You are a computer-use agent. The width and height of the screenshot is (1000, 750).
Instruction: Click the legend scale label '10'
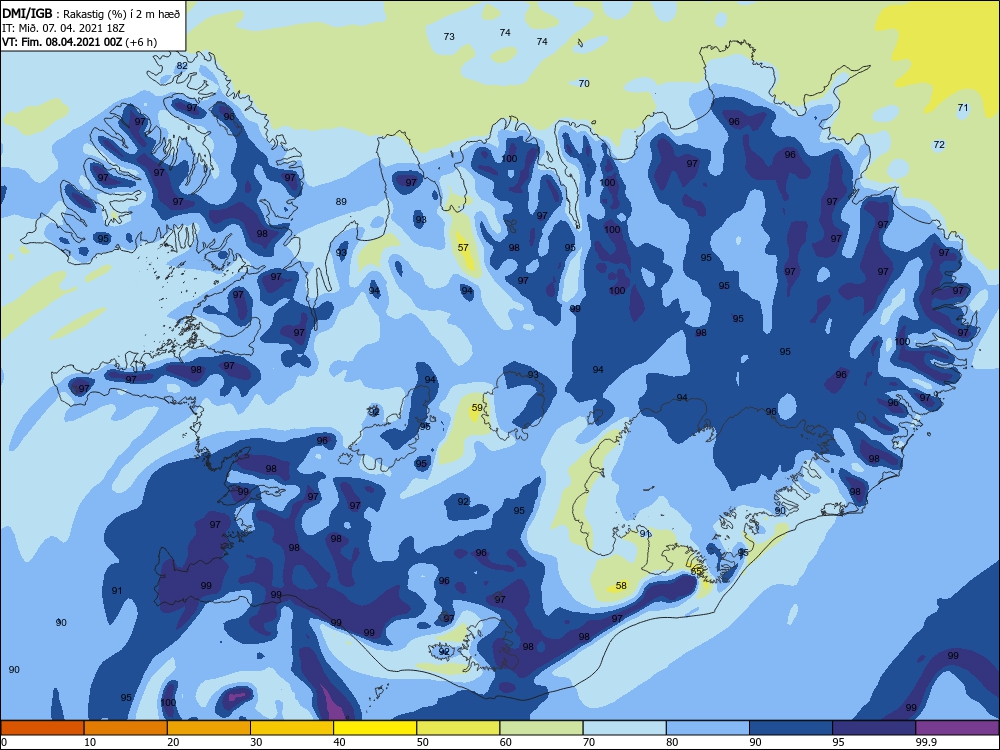[x=90, y=742]
